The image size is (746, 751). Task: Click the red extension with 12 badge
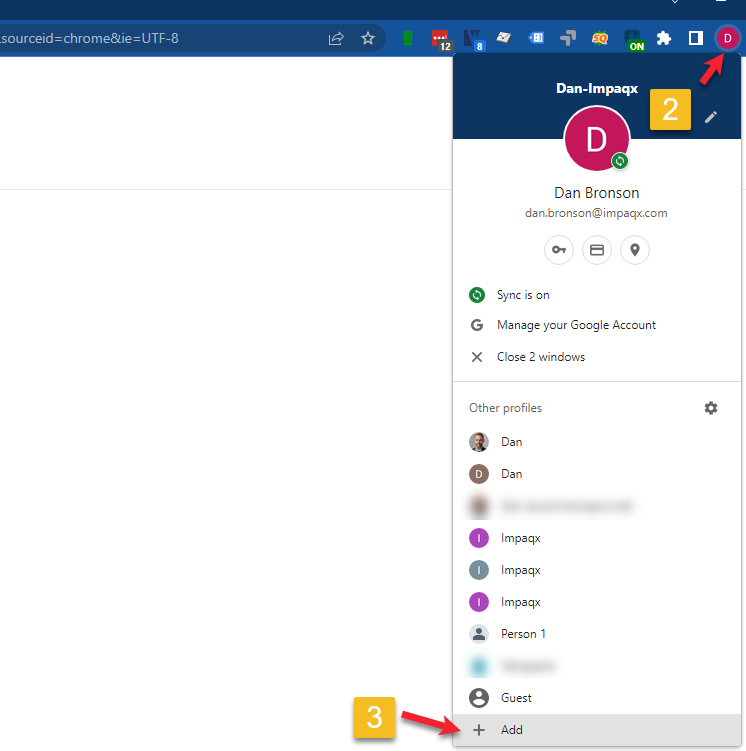(x=440, y=39)
